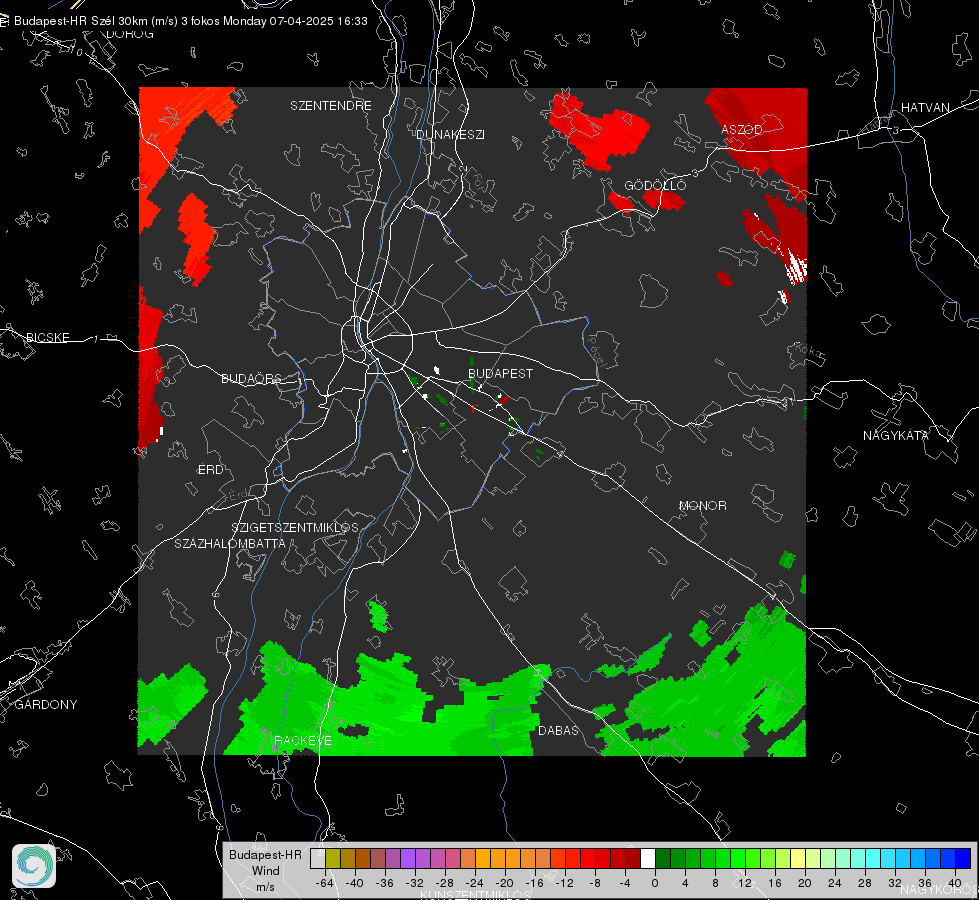The width and height of the screenshot is (979, 900).
Task: Click the DOROG town label
Action: 130,34
